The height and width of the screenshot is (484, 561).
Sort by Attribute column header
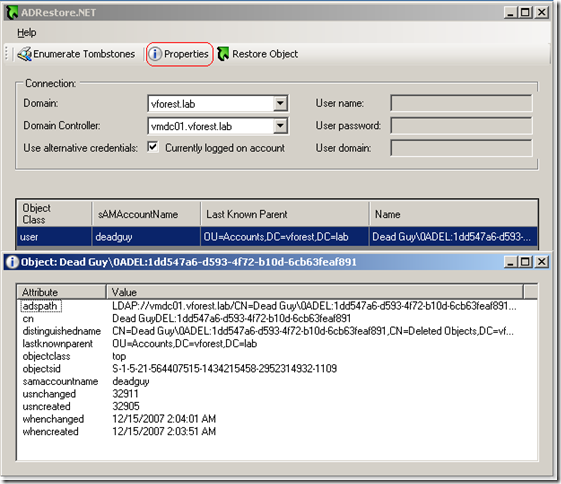pos(61,292)
